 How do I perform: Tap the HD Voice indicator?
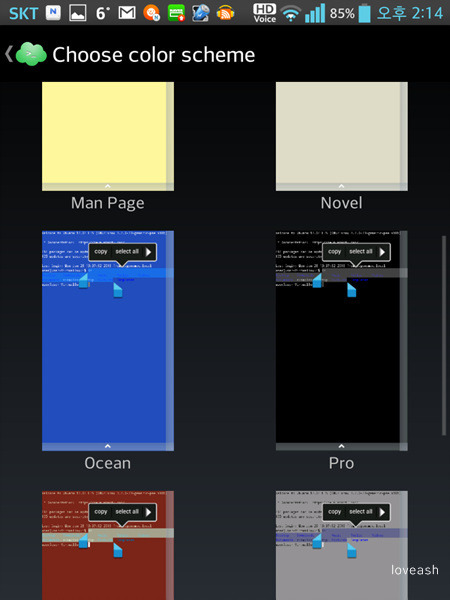pyautogui.click(x=264, y=13)
